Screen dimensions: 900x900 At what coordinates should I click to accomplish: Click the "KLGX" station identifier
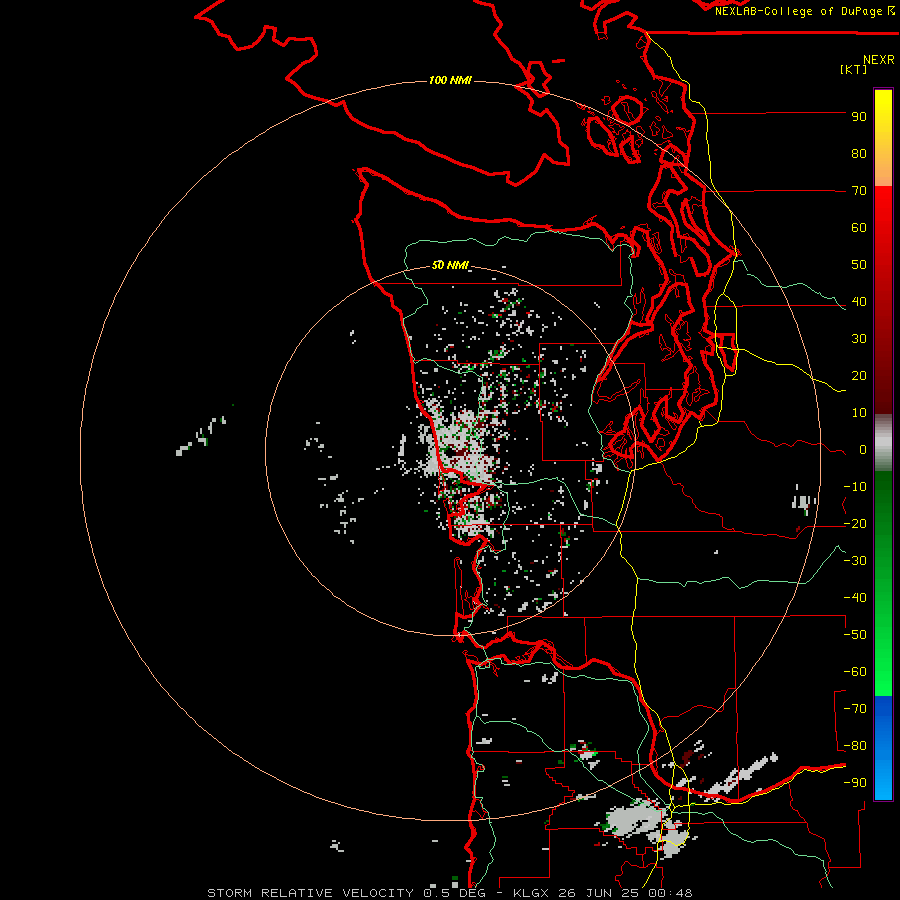pyautogui.click(x=531, y=893)
